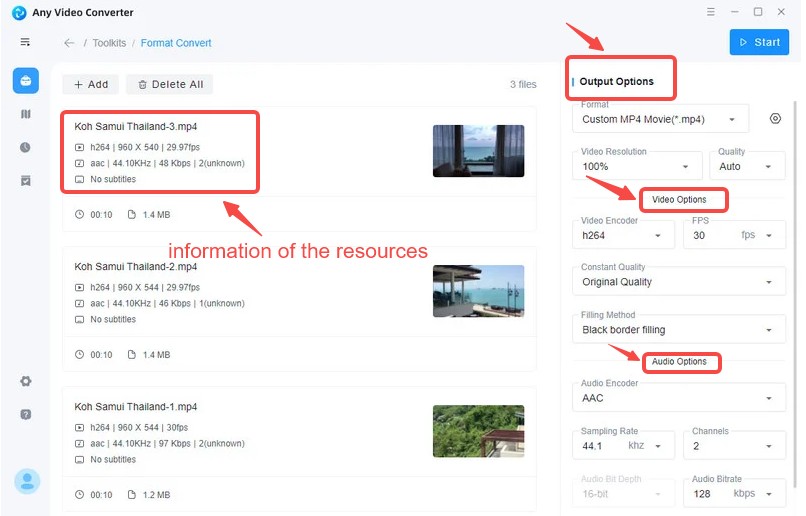
Task: Click the Any Video Converter logo icon
Action: (19, 12)
